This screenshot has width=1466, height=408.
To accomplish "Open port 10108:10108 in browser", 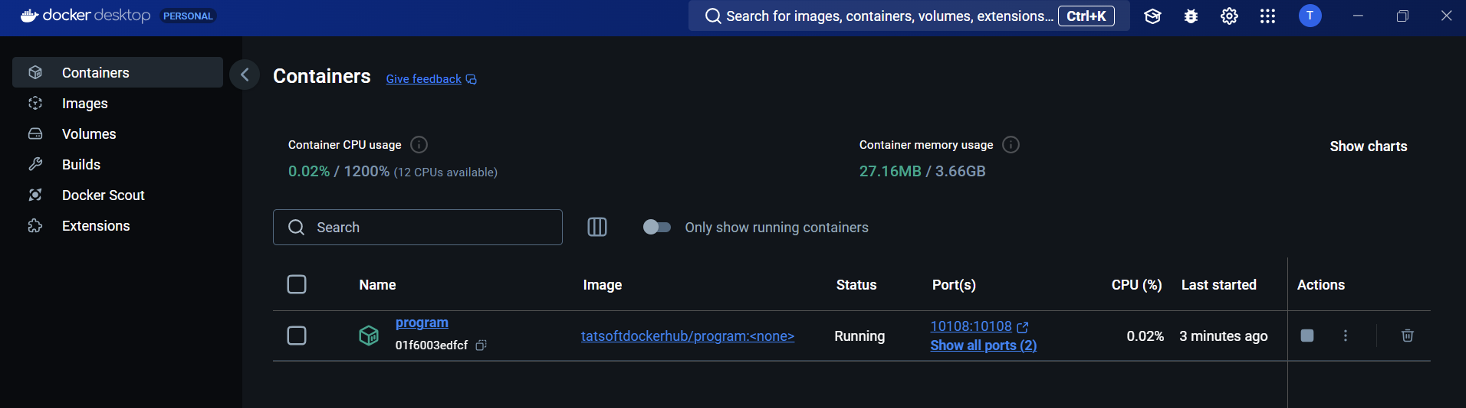I will (979, 327).
